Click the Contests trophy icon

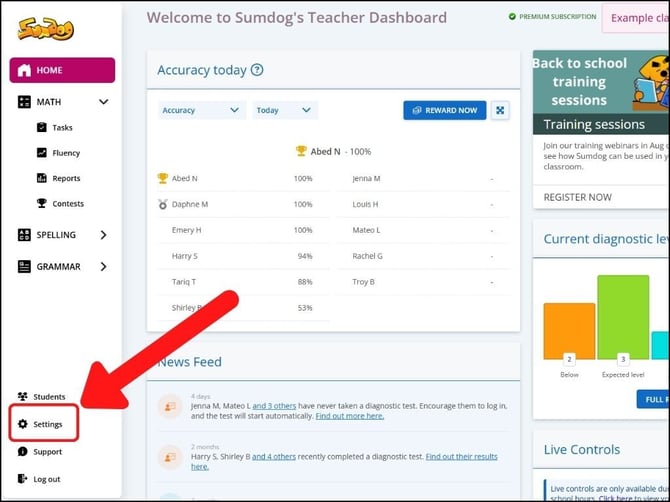point(41,203)
